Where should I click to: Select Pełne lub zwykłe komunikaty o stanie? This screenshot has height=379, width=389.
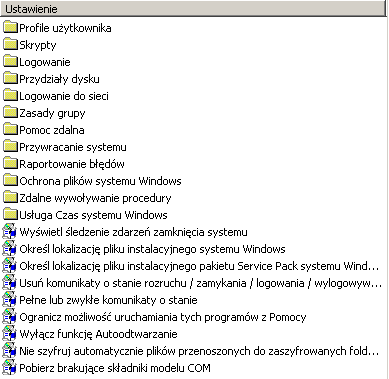108,300
